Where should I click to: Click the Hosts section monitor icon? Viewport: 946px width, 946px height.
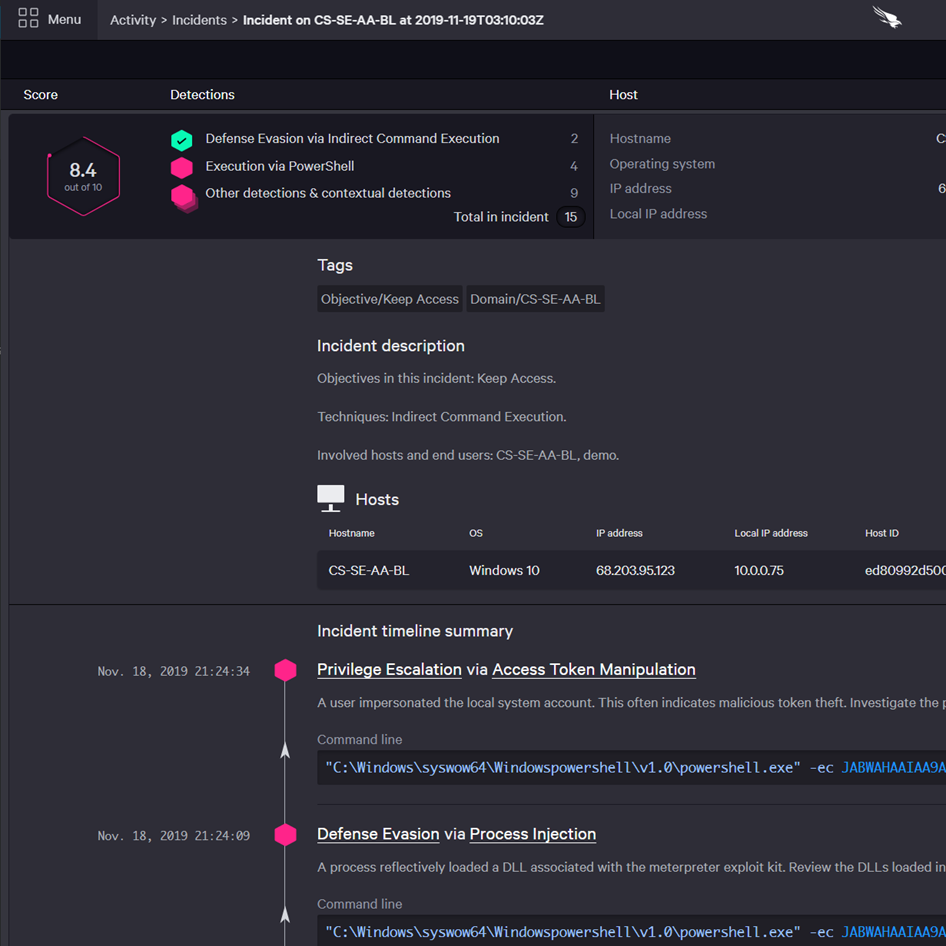pos(330,496)
